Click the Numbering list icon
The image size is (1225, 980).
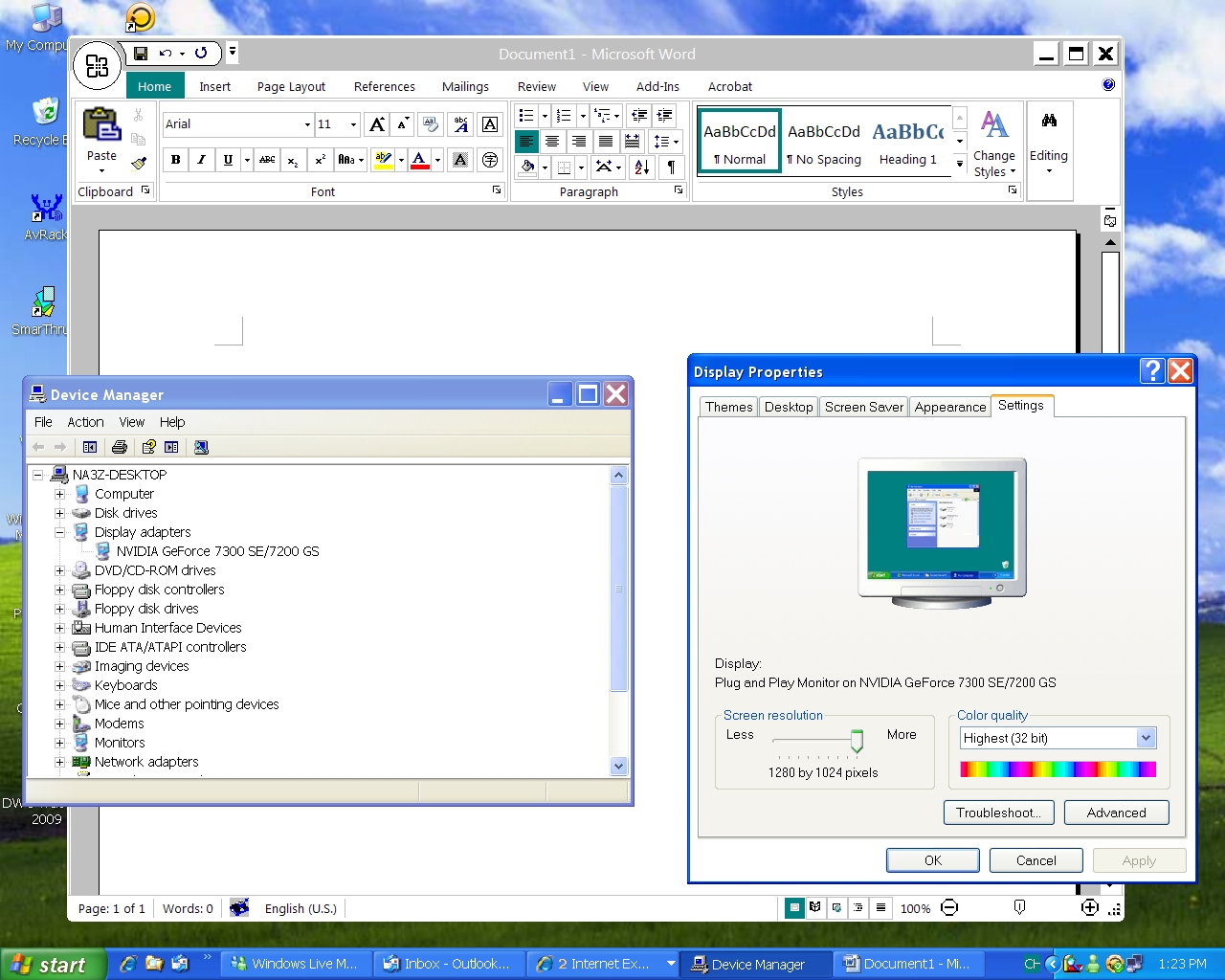pos(564,116)
